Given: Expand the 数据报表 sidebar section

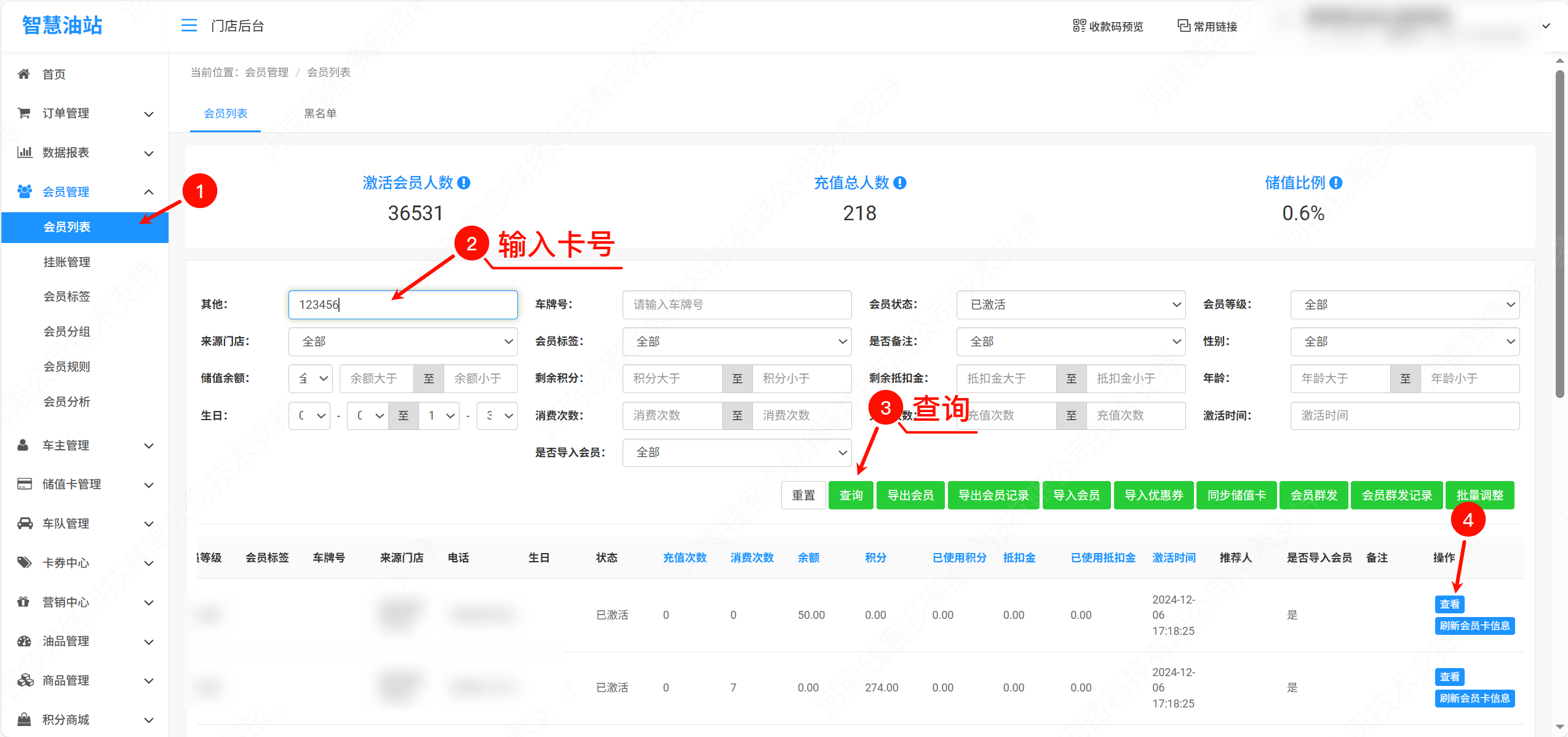Looking at the screenshot, I should [148, 153].
